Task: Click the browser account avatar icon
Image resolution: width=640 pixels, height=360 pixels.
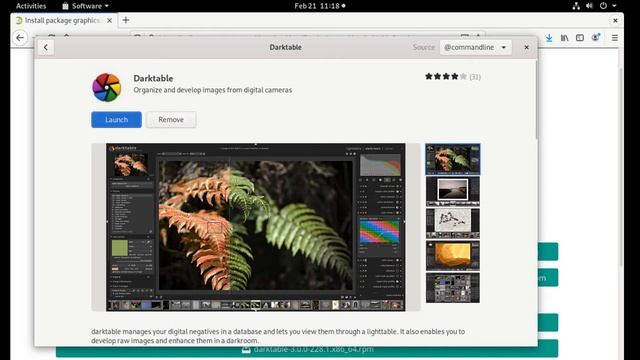Action: [596, 38]
